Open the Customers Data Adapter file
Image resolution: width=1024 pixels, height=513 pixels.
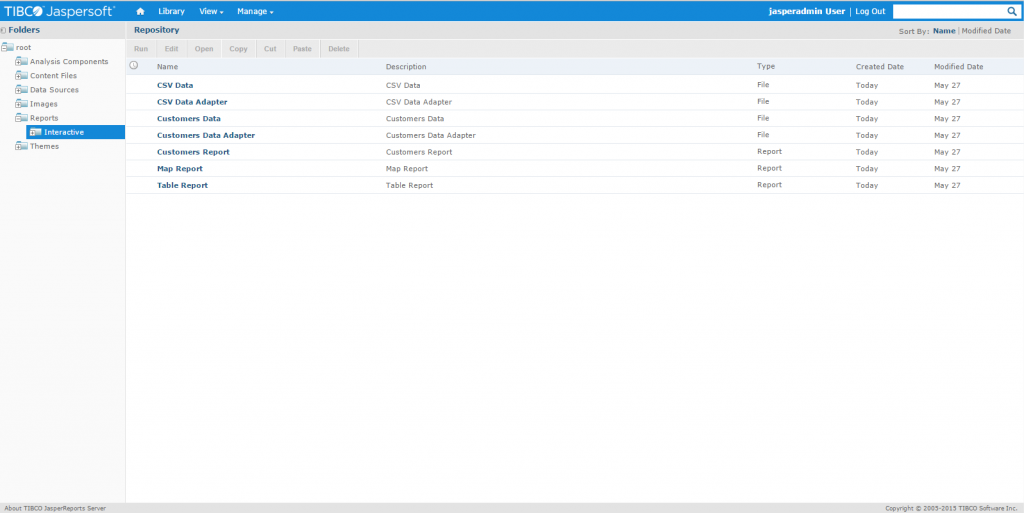coord(206,136)
